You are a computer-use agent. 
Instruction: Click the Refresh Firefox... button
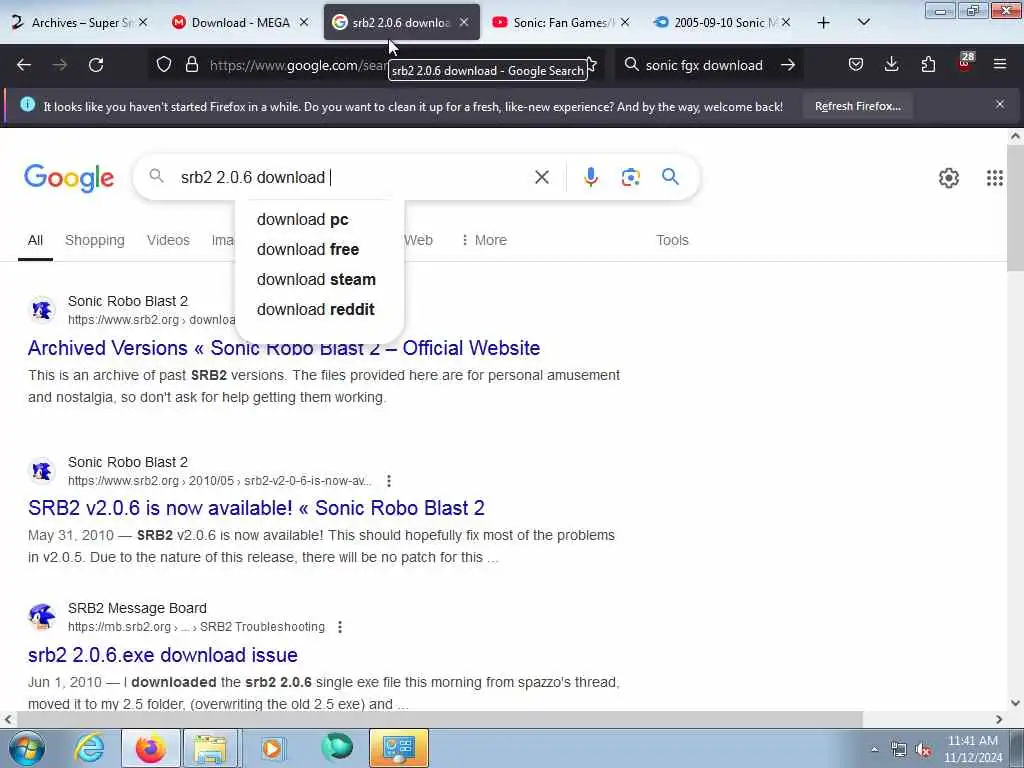click(x=857, y=106)
